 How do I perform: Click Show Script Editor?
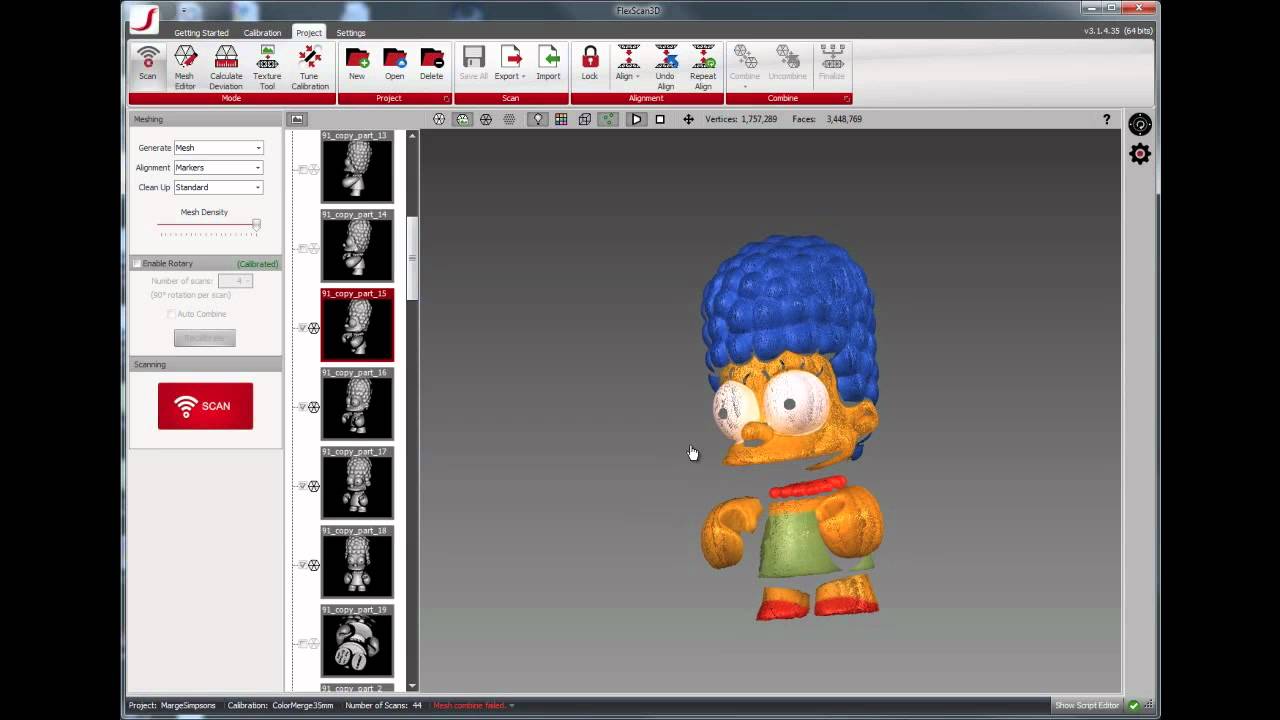click(1089, 706)
